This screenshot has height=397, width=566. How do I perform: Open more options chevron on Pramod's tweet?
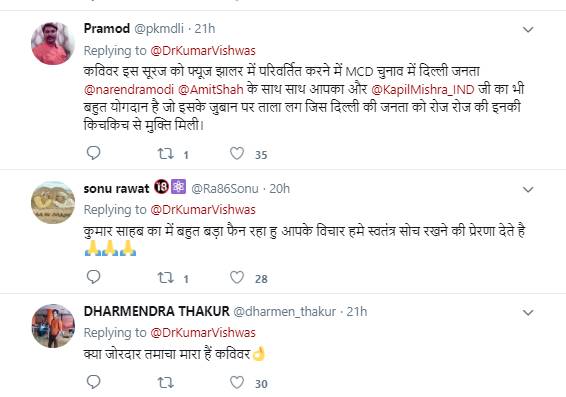pos(528,30)
